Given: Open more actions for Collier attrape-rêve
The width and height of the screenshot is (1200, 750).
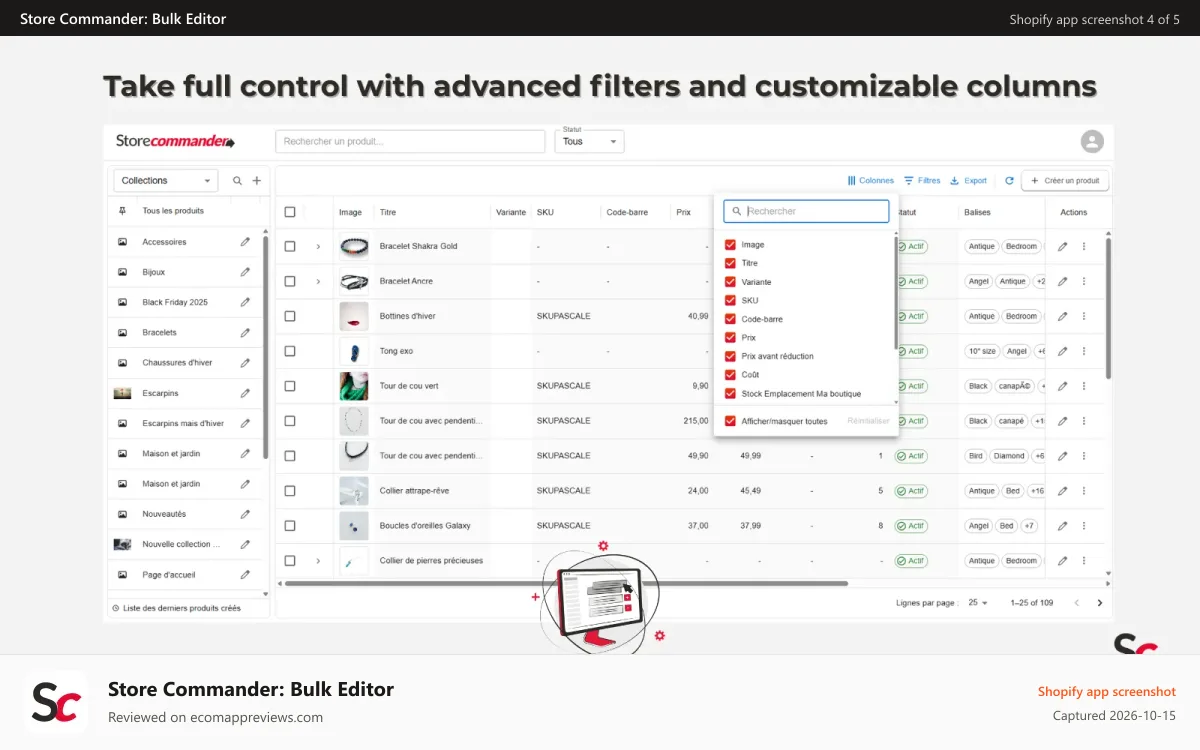Looking at the screenshot, I should [x=1084, y=491].
